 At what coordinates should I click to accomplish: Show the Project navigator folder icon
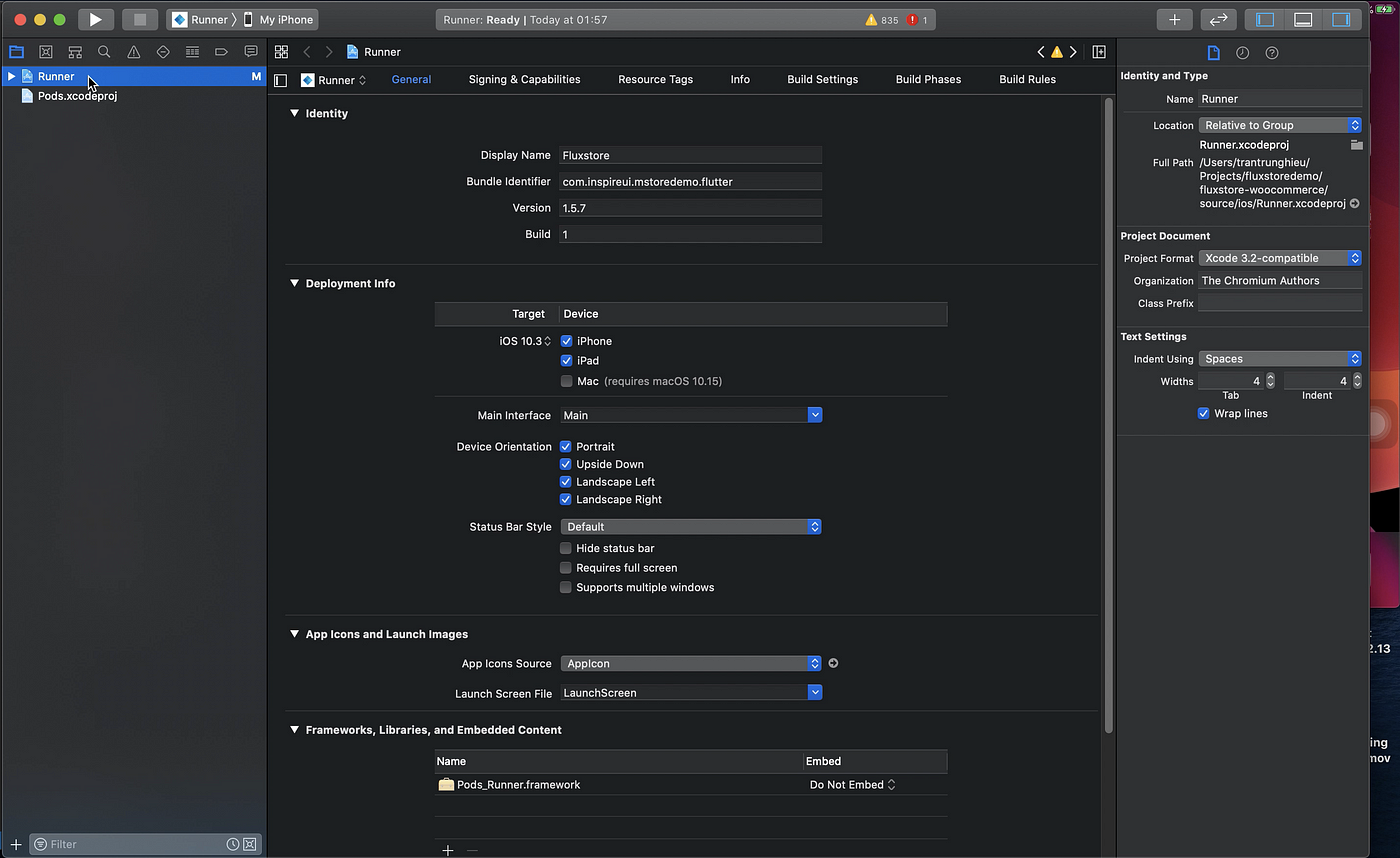click(16, 52)
